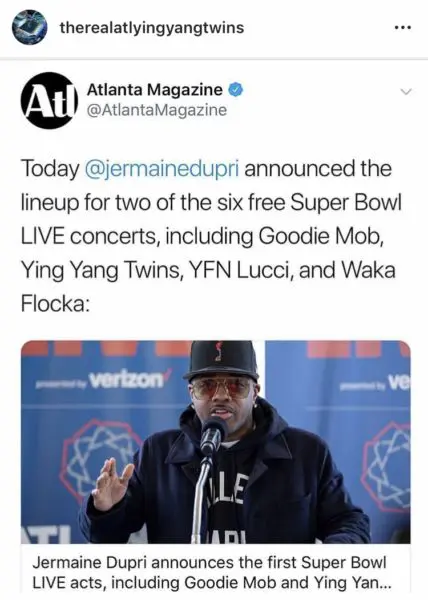
Task: Tap the Atlanta Magazine logo avatar
Action: 49,100
